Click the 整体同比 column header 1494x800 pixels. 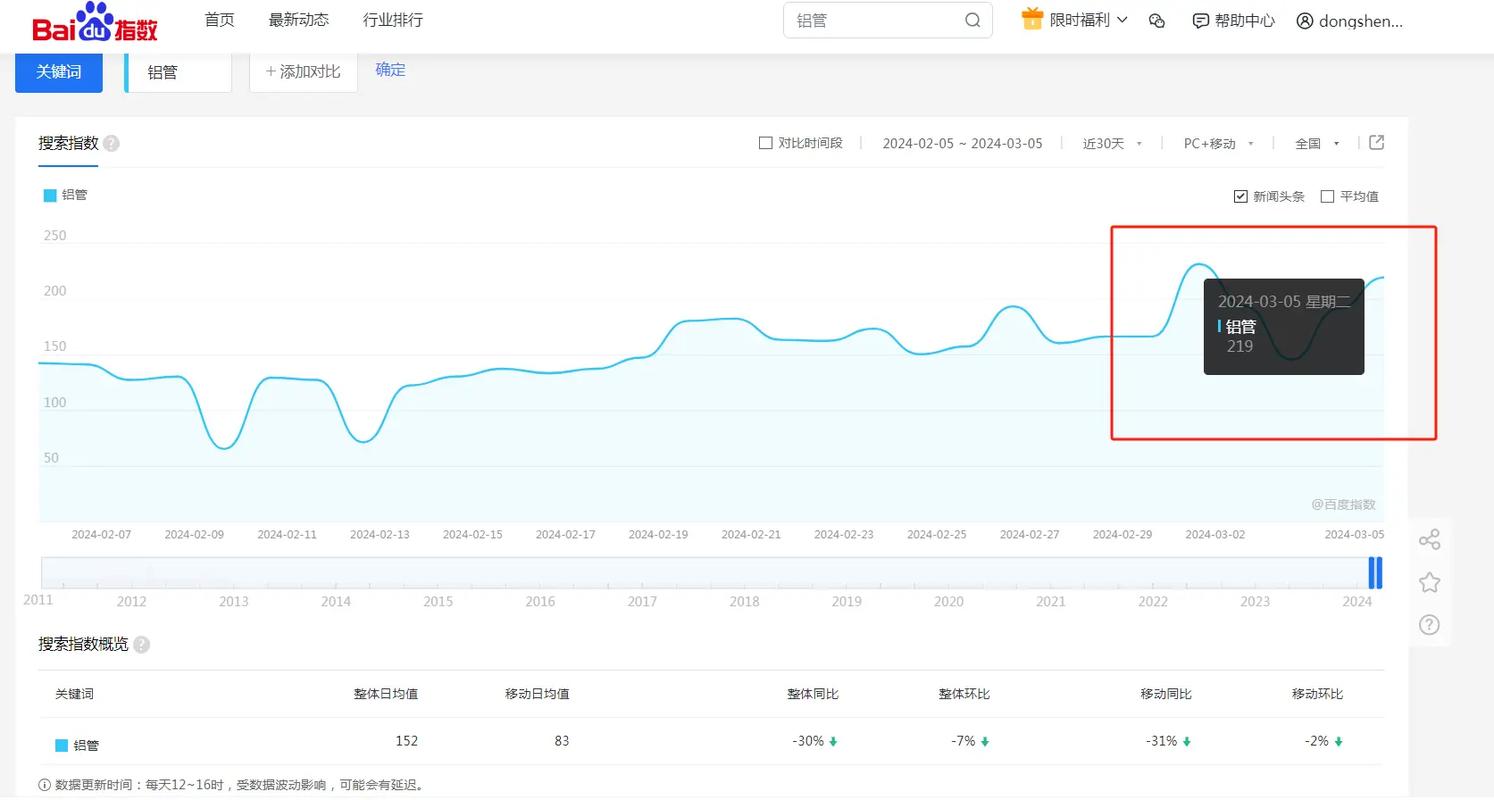[x=812, y=694]
